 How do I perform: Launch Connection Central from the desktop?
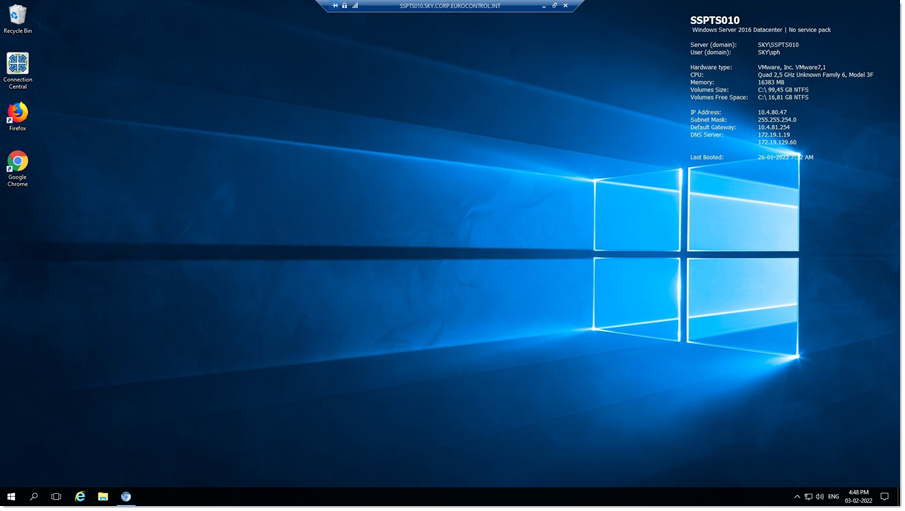[x=17, y=68]
